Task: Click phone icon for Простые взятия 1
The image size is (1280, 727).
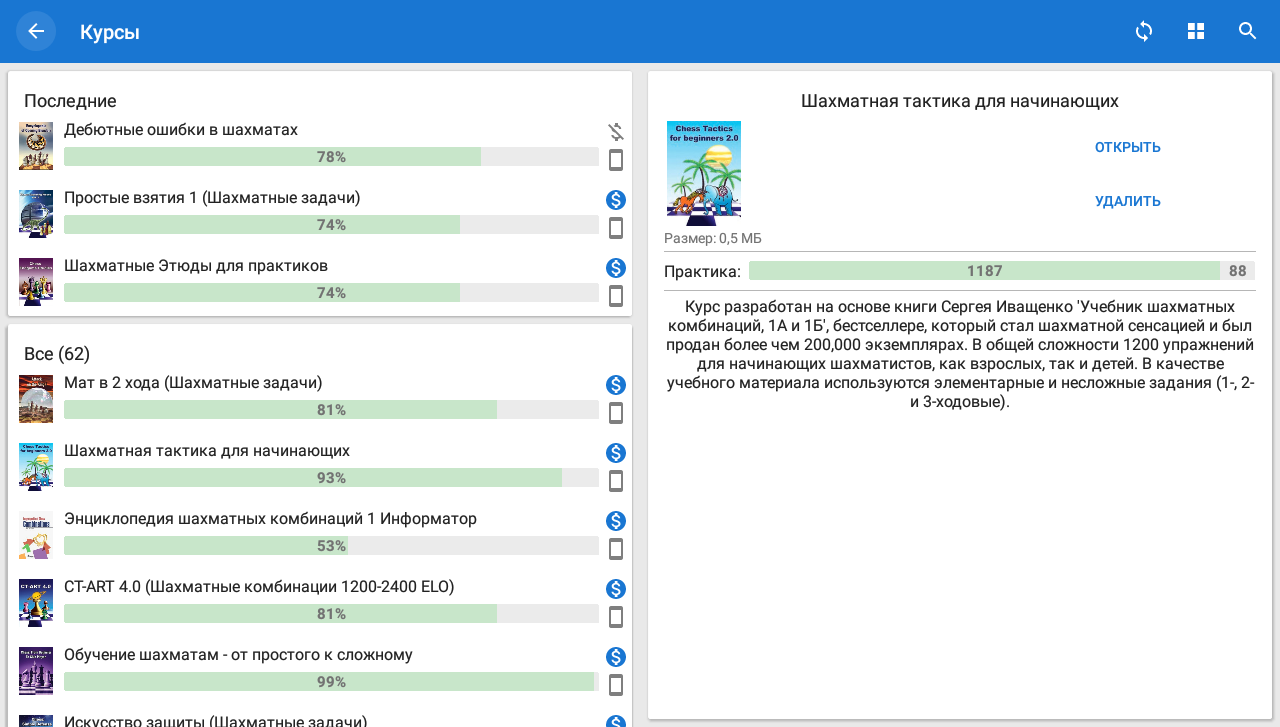Action: [x=616, y=228]
